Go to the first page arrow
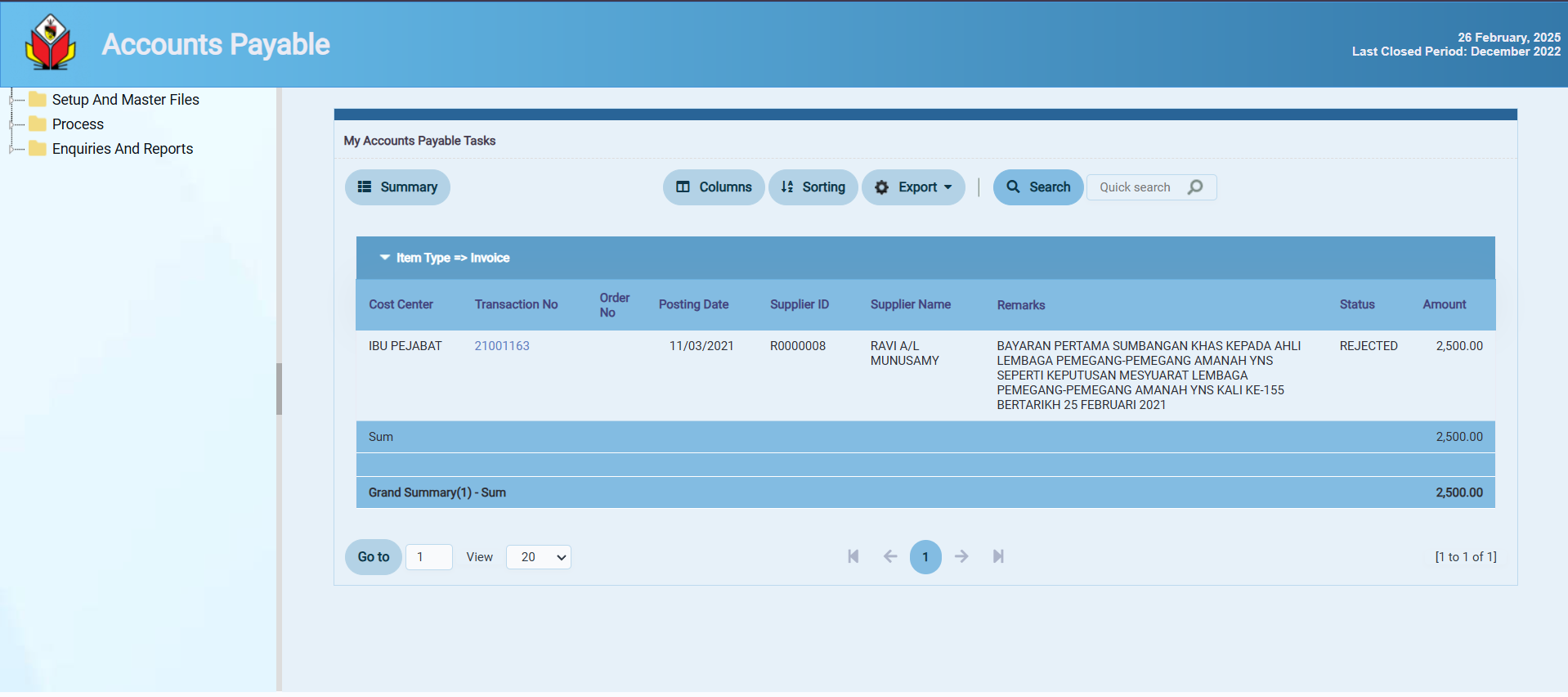The width and height of the screenshot is (1568, 697). [853, 556]
